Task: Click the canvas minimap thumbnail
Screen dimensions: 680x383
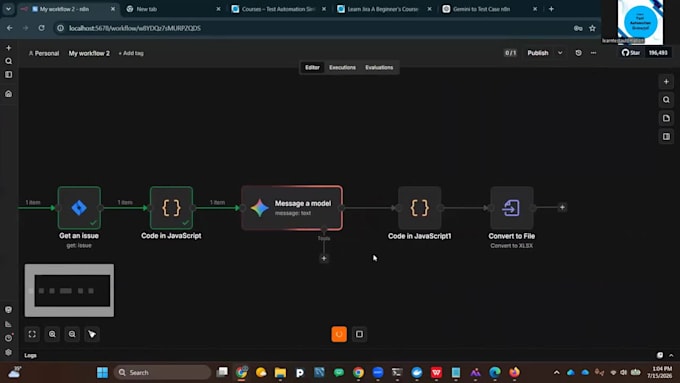Action: [69, 290]
